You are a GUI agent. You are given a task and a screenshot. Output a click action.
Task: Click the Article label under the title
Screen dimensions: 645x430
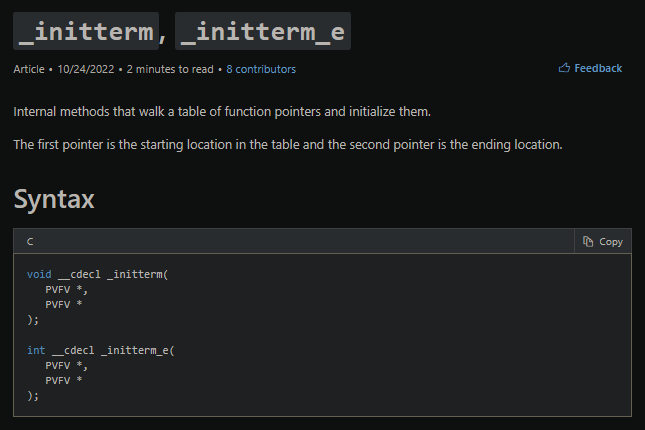(x=29, y=69)
